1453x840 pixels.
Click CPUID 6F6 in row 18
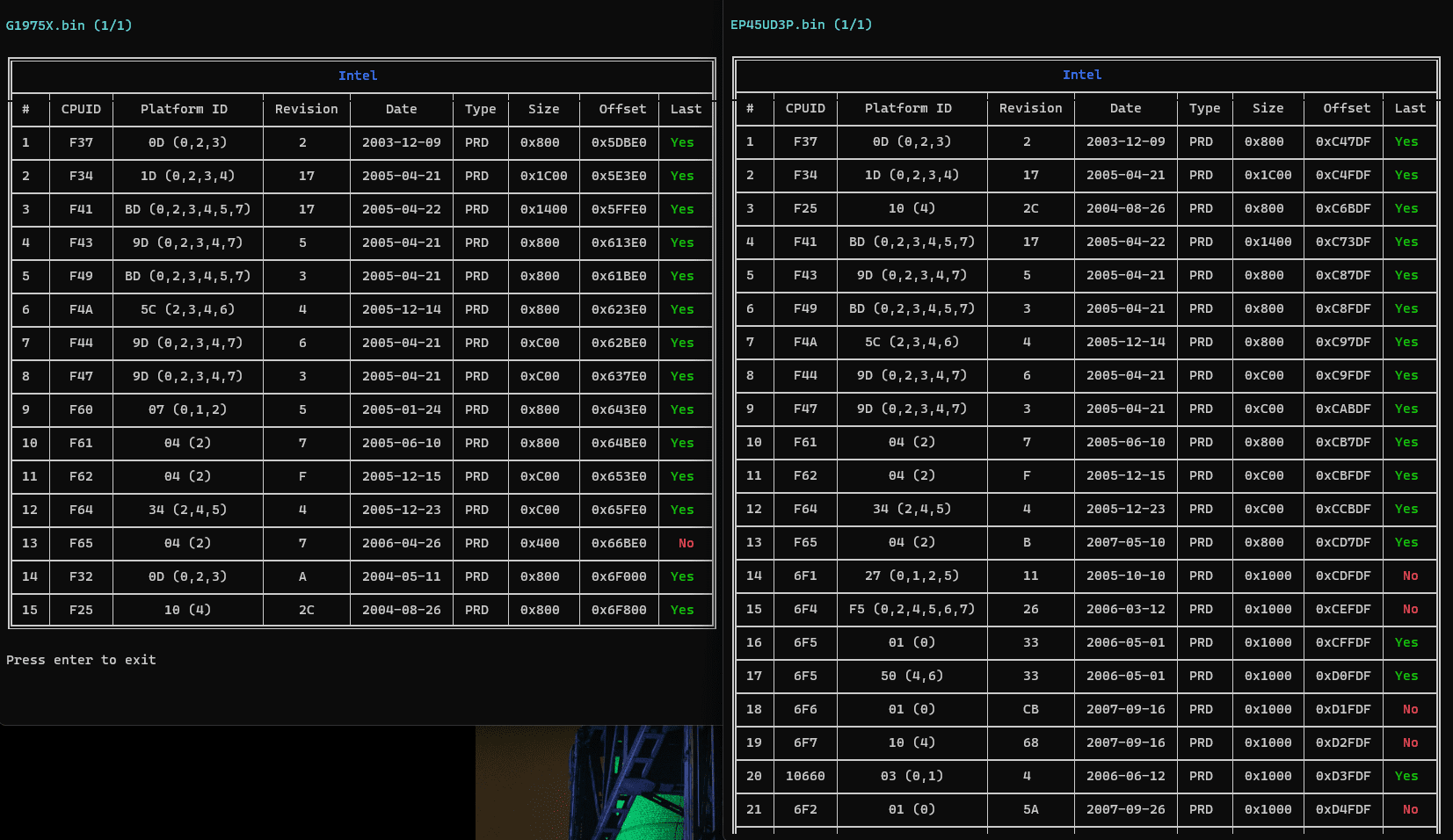click(805, 709)
